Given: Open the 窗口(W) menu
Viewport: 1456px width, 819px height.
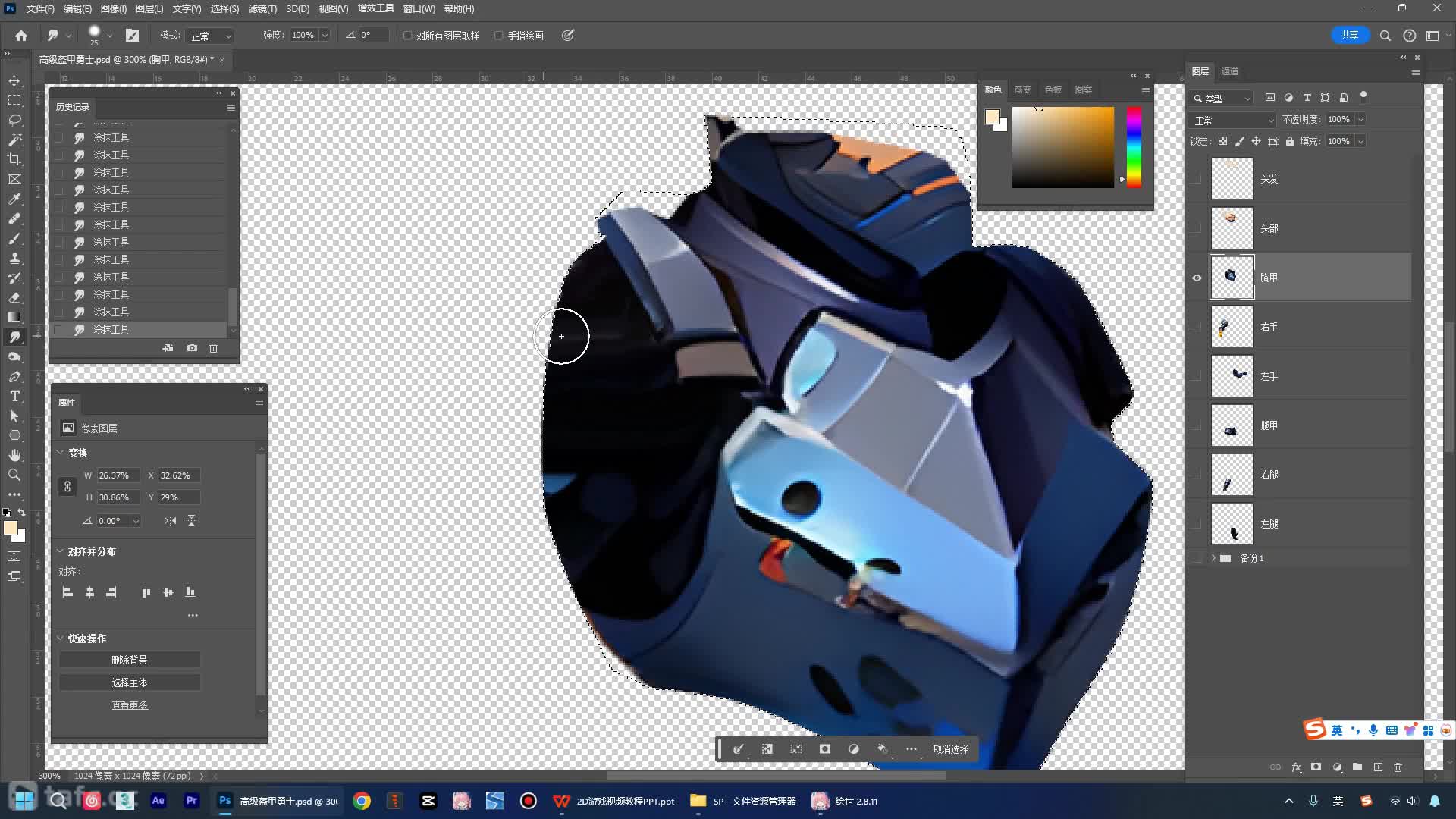Looking at the screenshot, I should tap(419, 8).
